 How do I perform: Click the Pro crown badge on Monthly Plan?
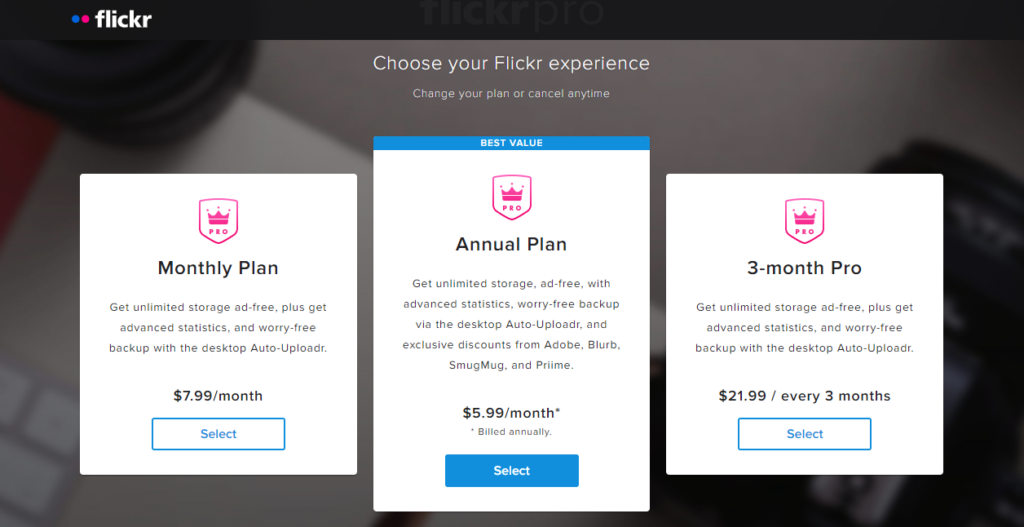(218, 221)
